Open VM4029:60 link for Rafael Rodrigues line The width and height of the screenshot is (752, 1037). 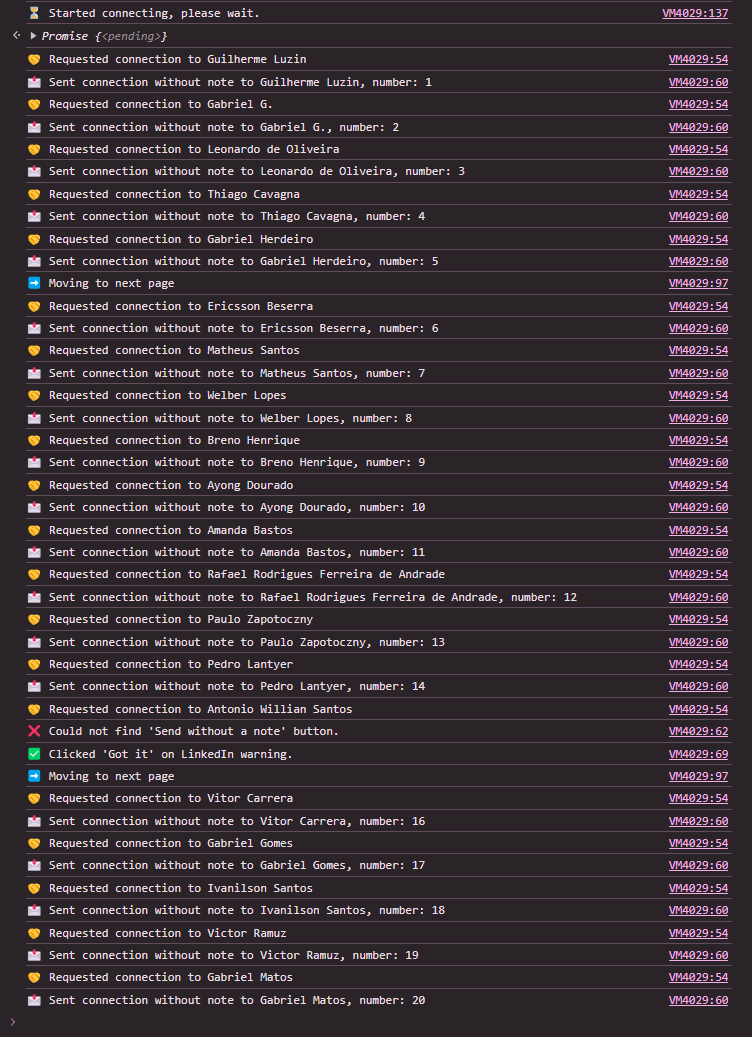pyautogui.click(x=698, y=597)
